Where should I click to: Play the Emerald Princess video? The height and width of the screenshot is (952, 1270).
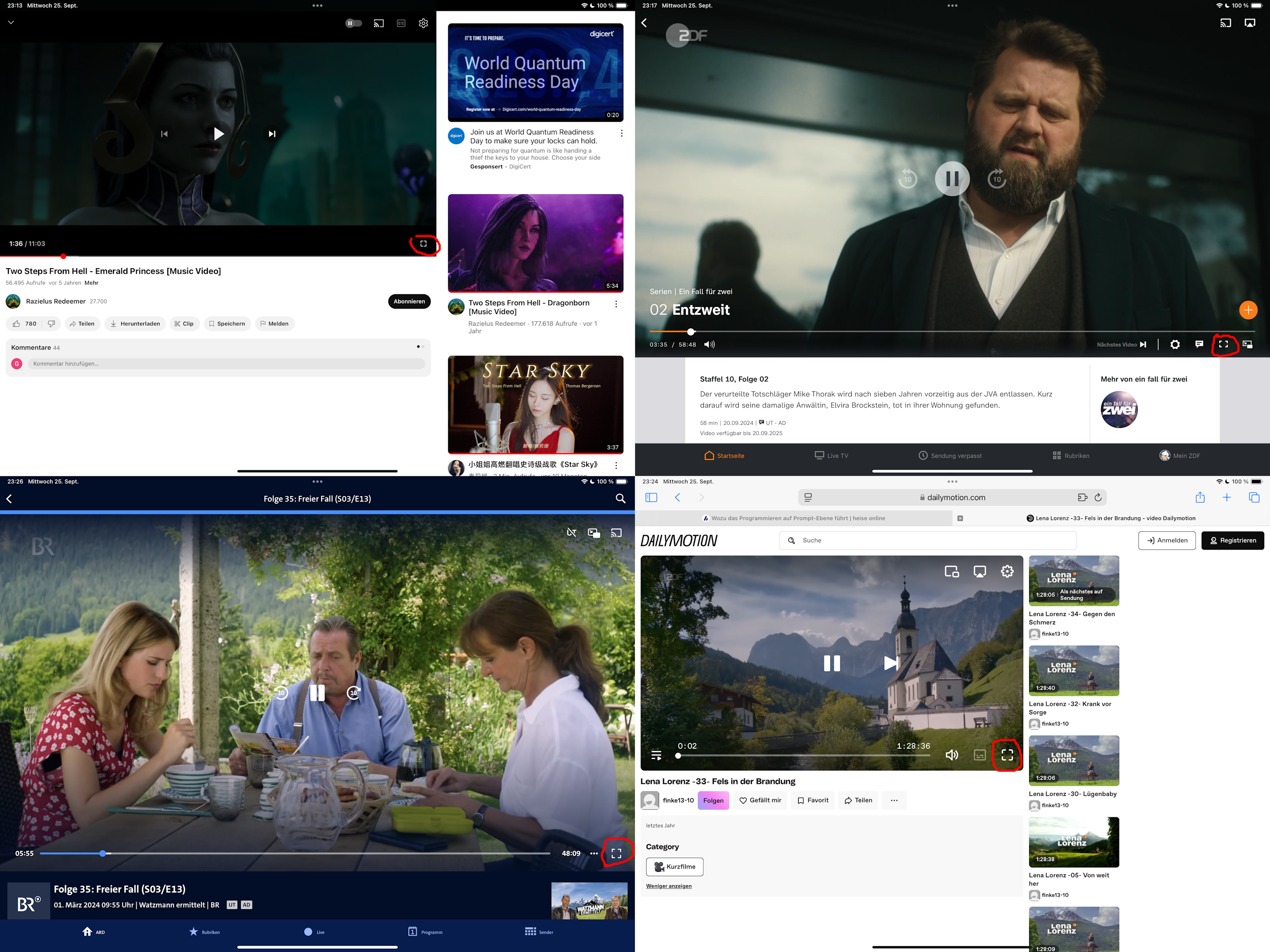click(x=218, y=134)
